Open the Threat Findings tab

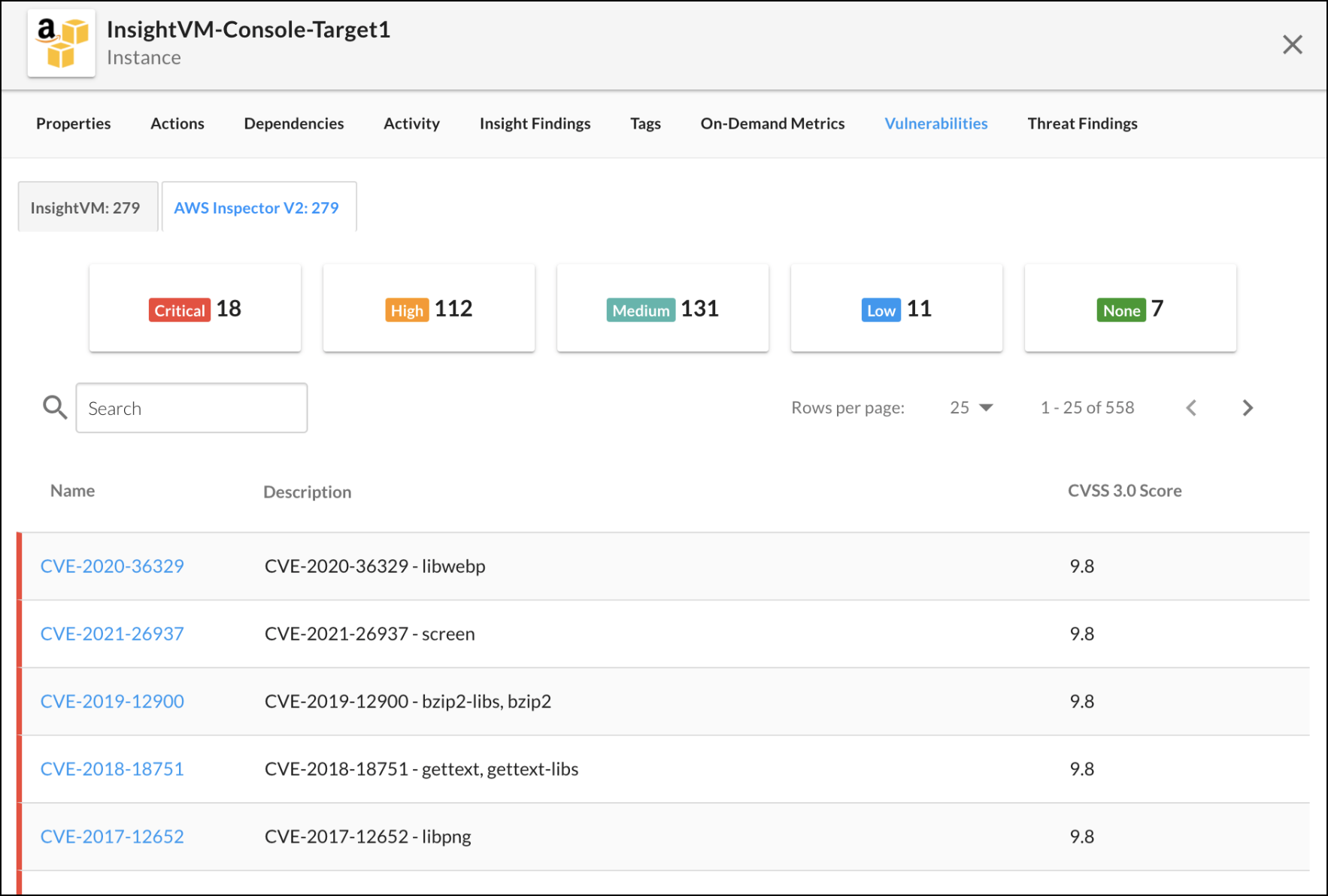tap(1082, 123)
